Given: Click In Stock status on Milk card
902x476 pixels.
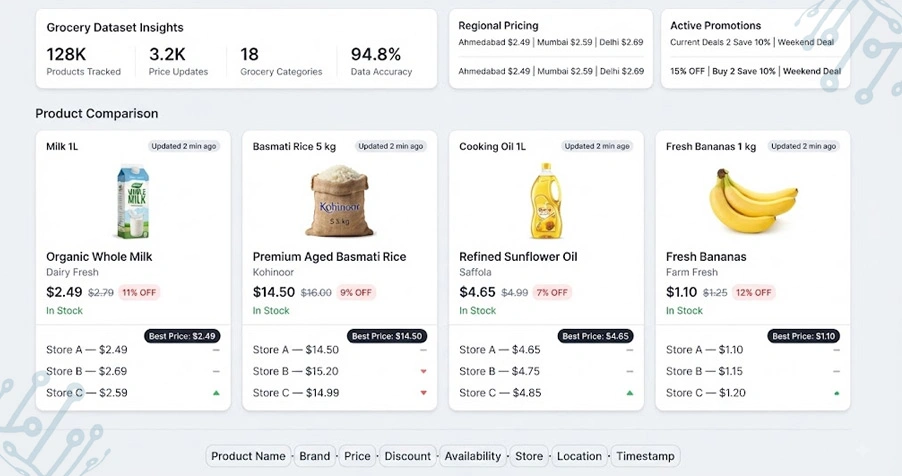Looking at the screenshot, I should coord(64,311).
